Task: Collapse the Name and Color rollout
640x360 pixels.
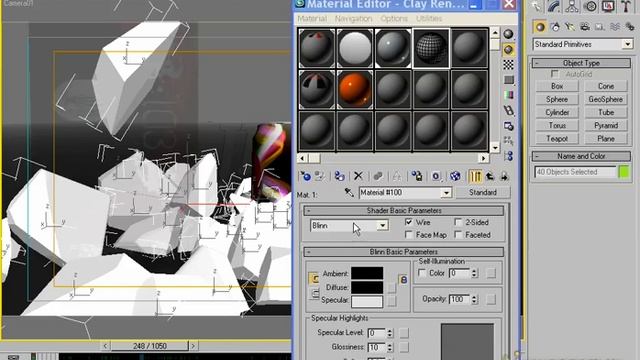Action: (x=581, y=156)
